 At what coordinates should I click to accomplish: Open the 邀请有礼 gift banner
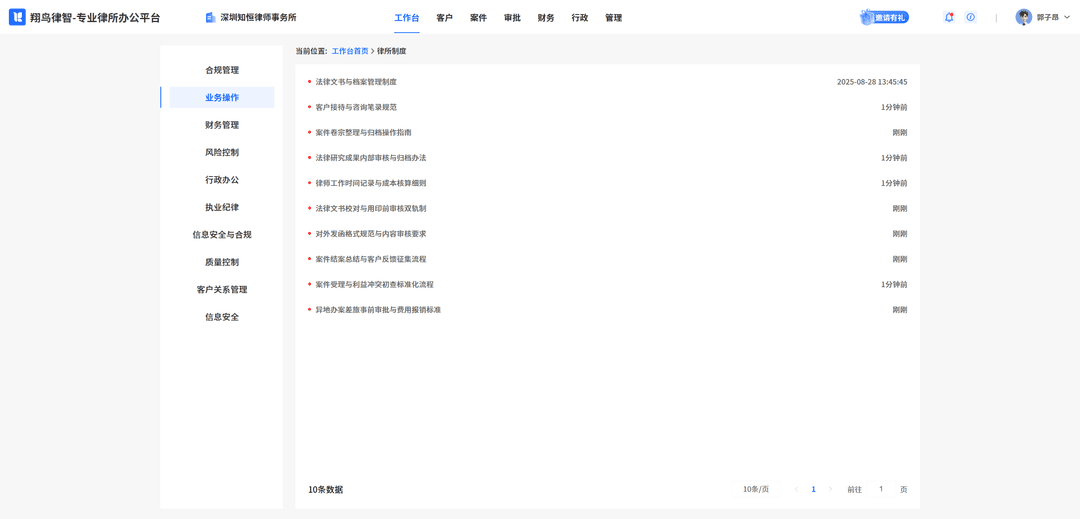(x=884, y=17)
